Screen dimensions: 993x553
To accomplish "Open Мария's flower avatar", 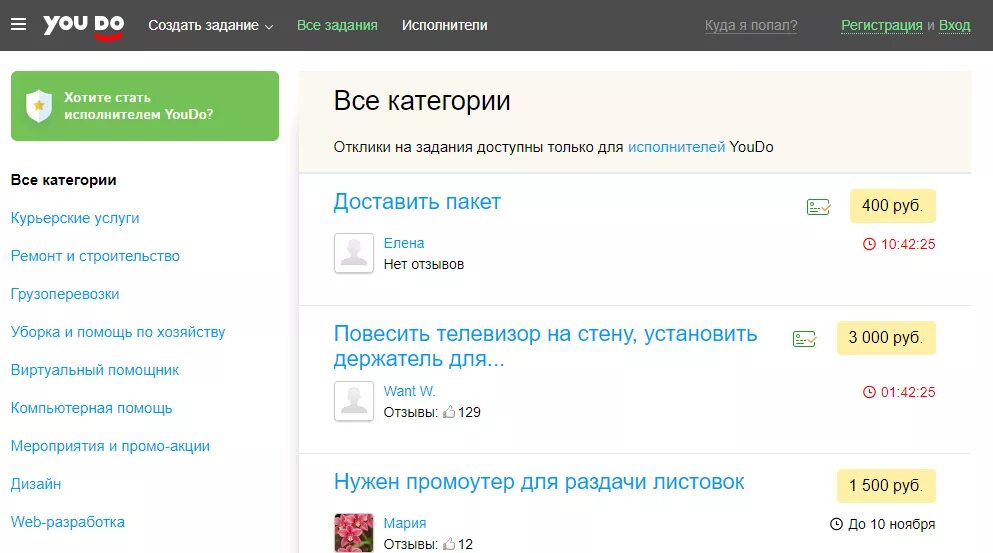I will pos(354,533).
